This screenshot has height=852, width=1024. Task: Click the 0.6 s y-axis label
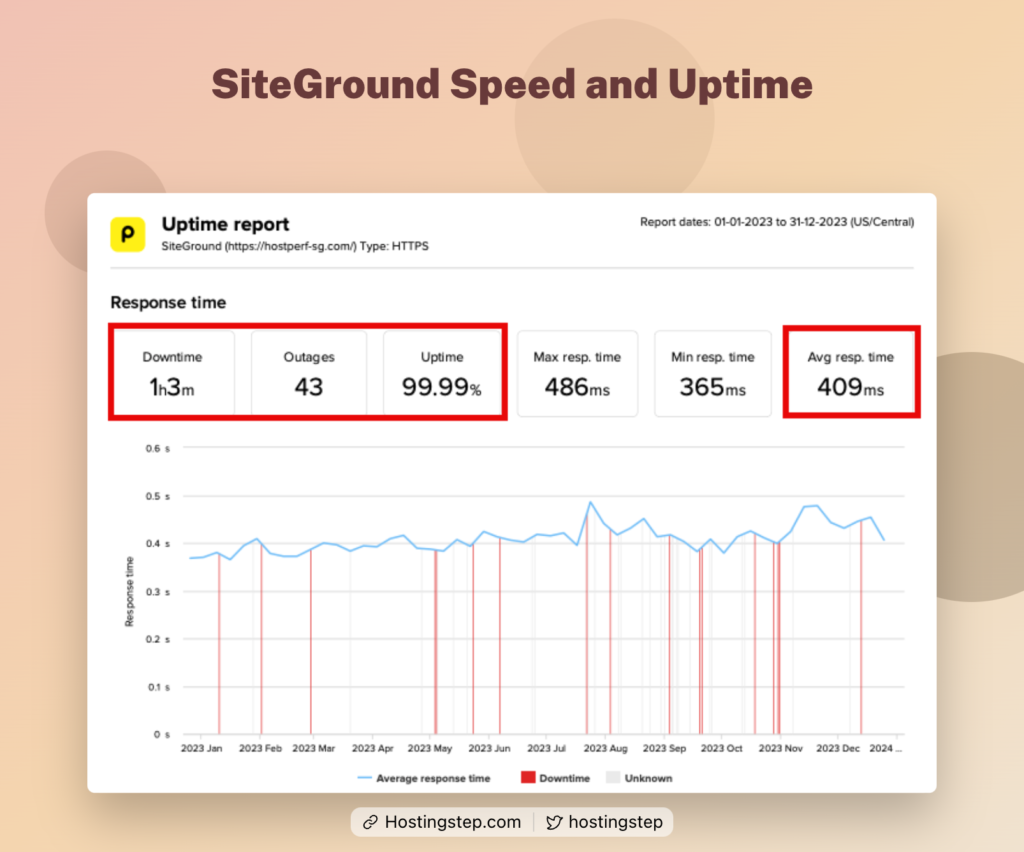pos(157,449)
